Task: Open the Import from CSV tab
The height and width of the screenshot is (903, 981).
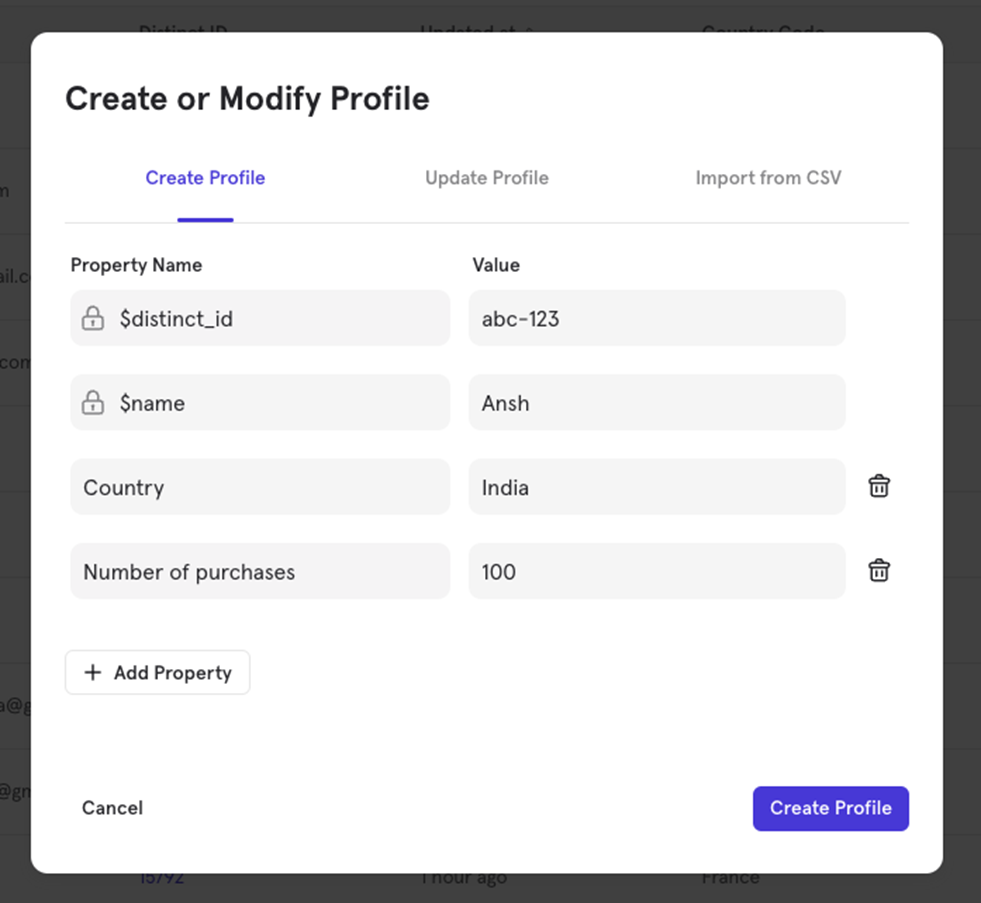Action: click(768, 178)
